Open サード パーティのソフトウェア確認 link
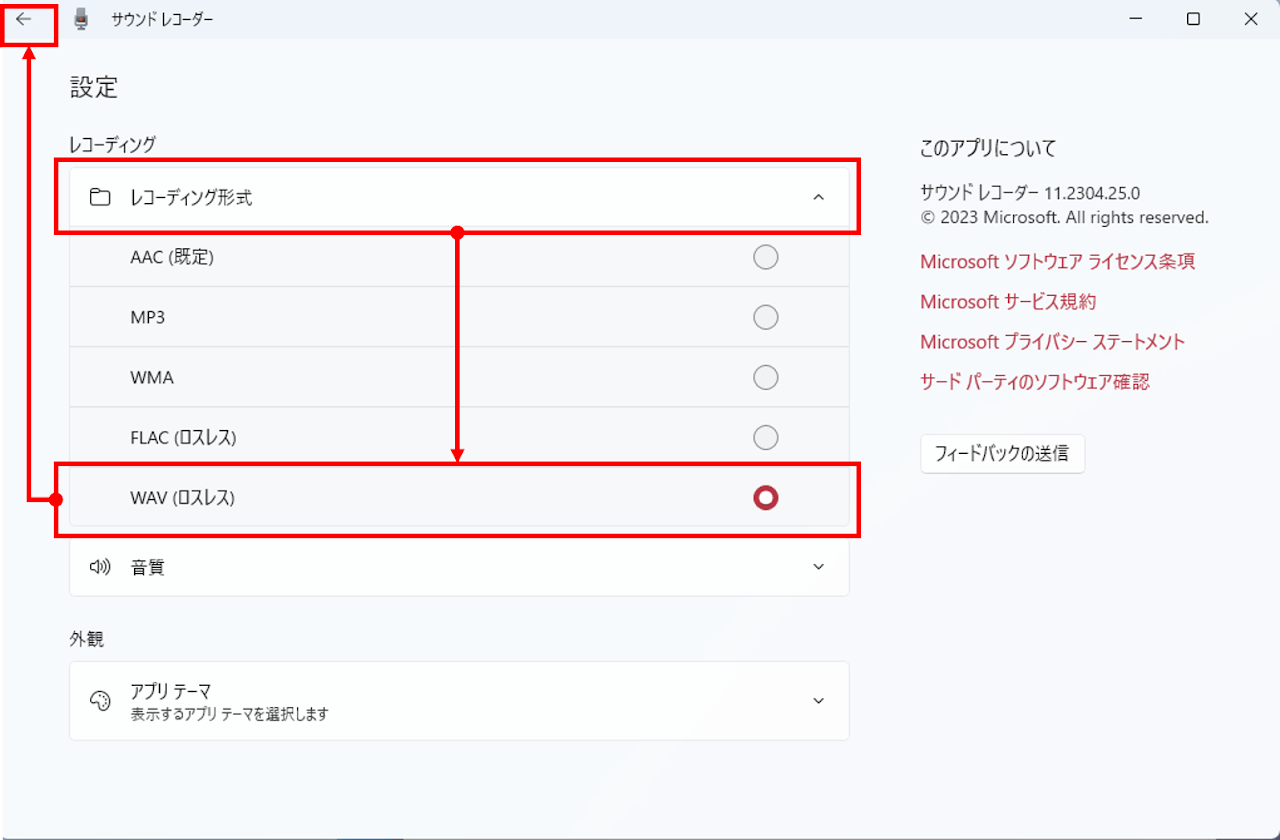1280x840 pixels. [1034, 382]
